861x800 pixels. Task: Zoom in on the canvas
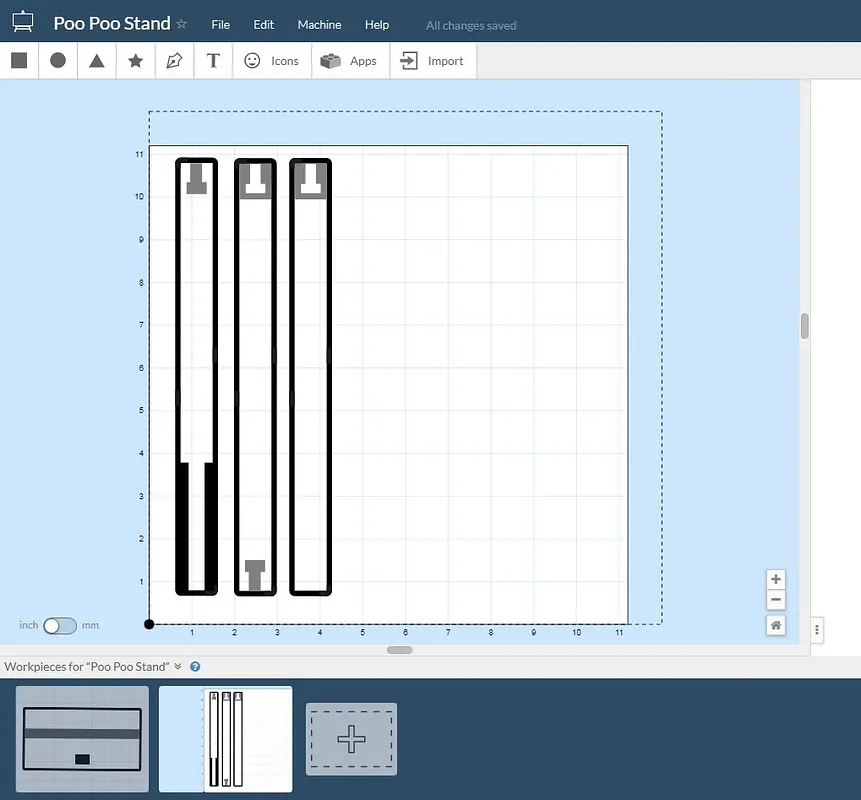click(776, 579)
